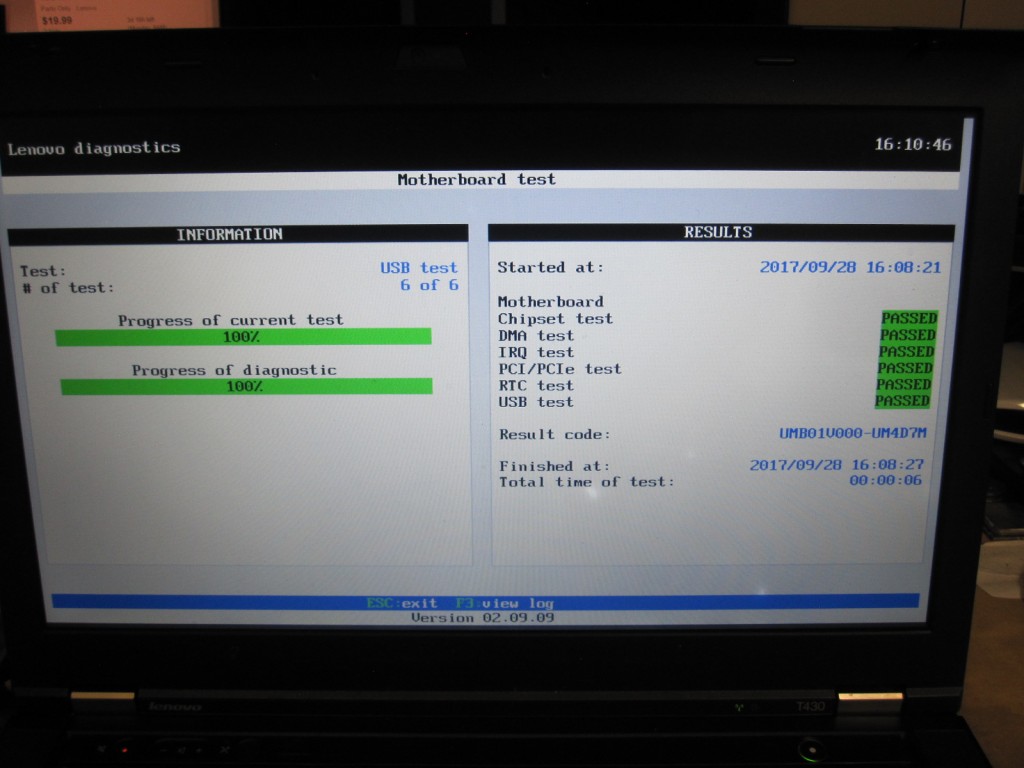This screenshot has width=1024, height=768.
Task: Click the INFORMATION panel header
Action: (x=238, y=234)
